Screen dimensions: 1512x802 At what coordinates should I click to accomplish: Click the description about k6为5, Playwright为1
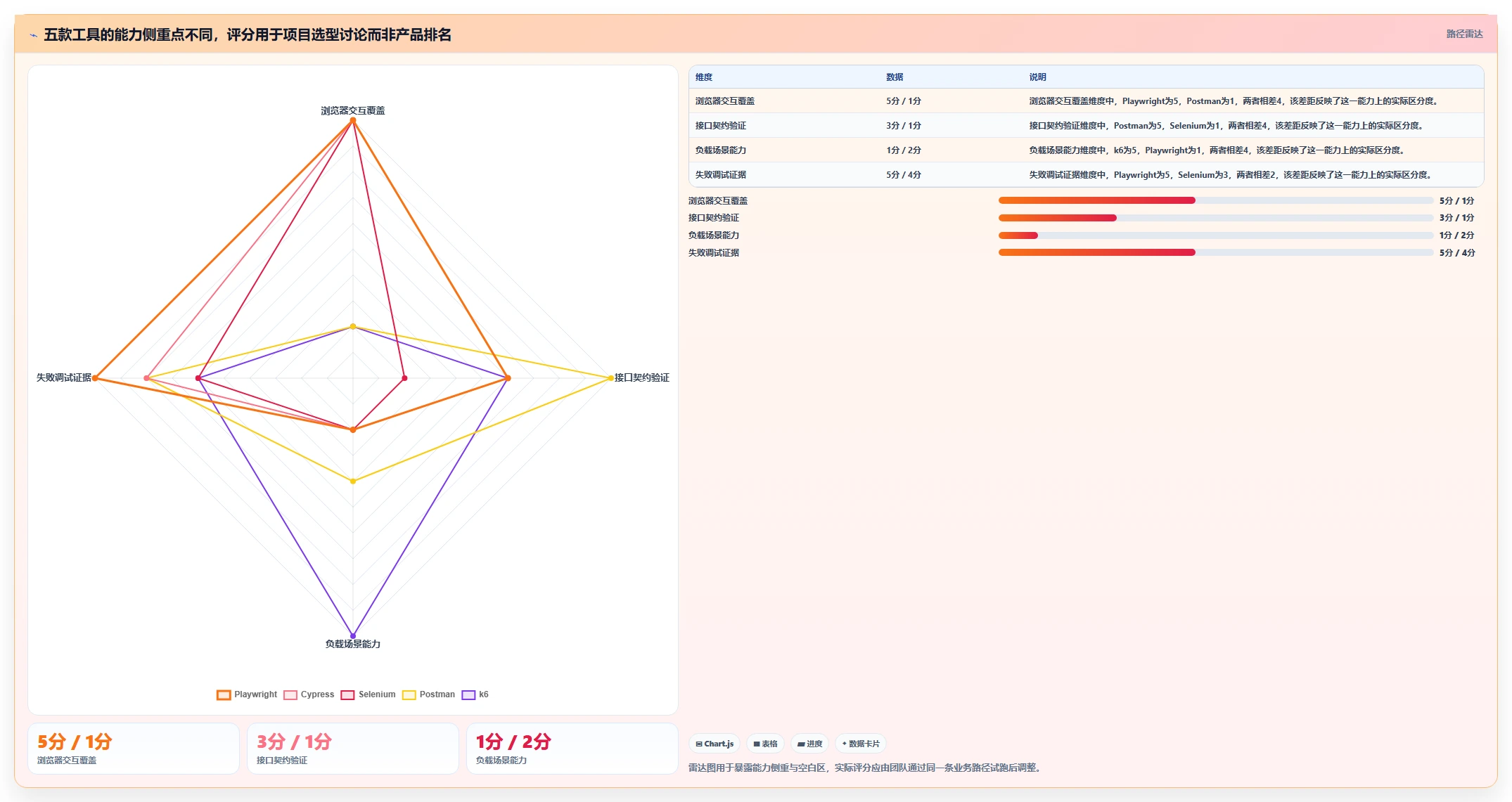point(1218,150)
